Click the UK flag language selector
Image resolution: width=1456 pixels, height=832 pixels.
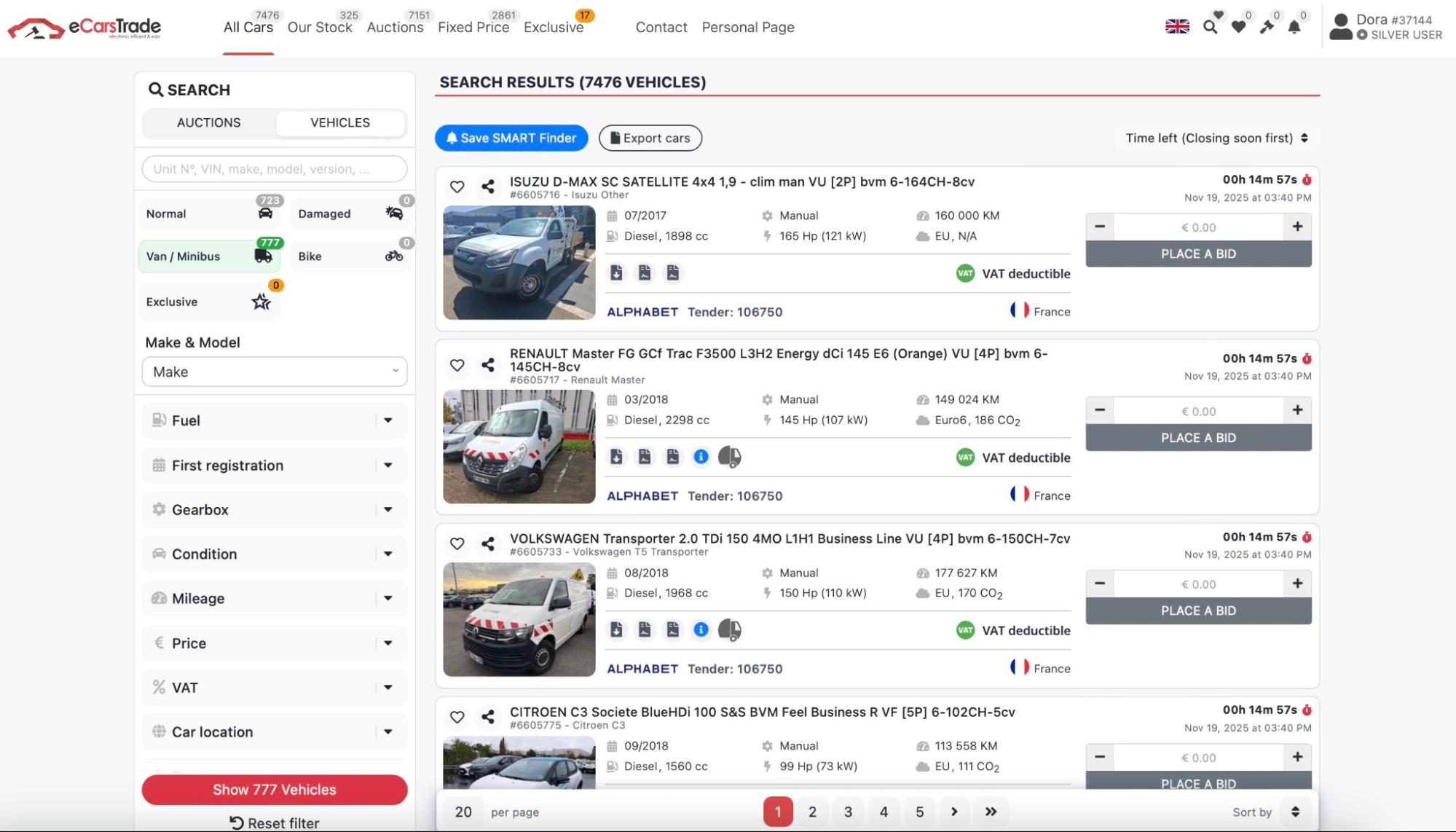tap(1177, 27)
